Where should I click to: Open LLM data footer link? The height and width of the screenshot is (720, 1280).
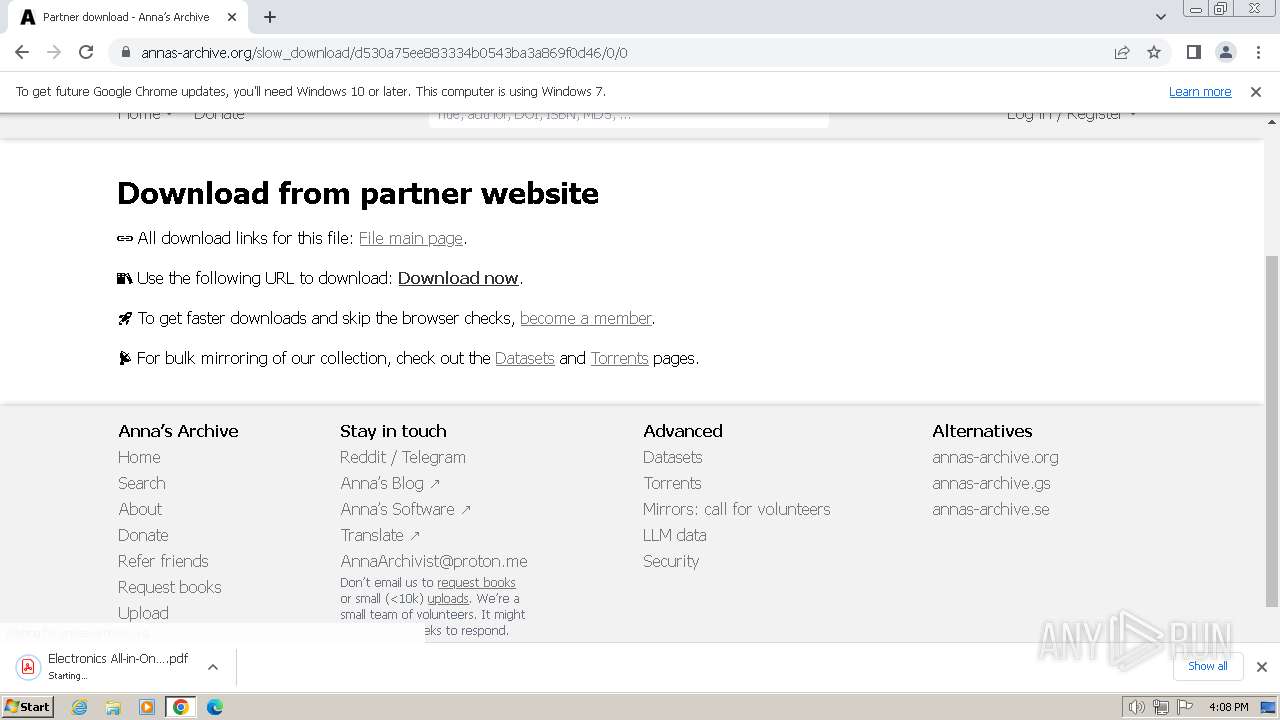coord(675,535)
